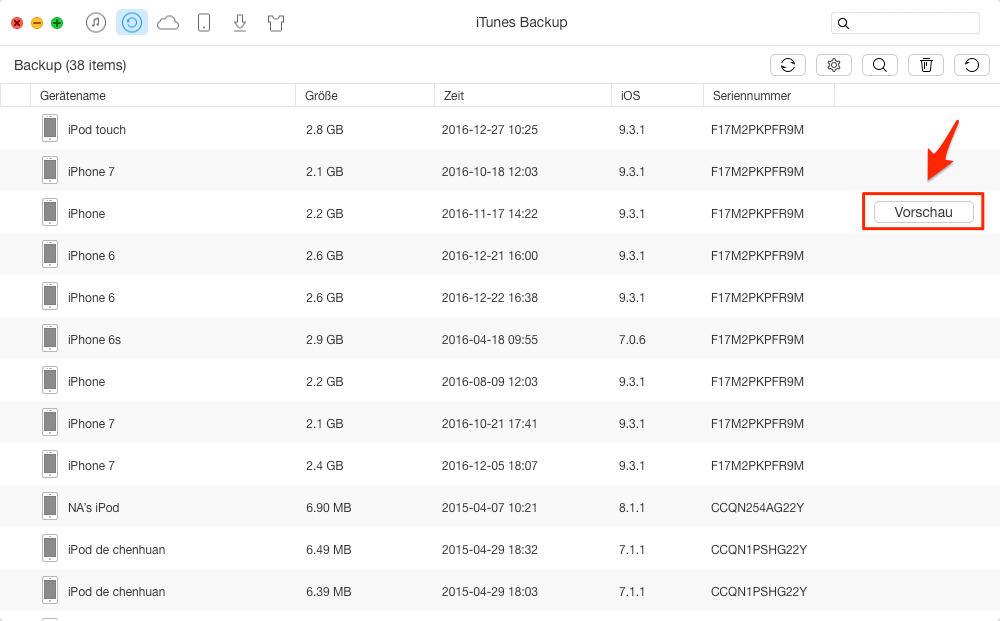Image resolution: width=1000 pixels, height=621 pixels.
Task: Click the magnifier button above the backup list
Action: pyautogui.click(x=879, y=65)
